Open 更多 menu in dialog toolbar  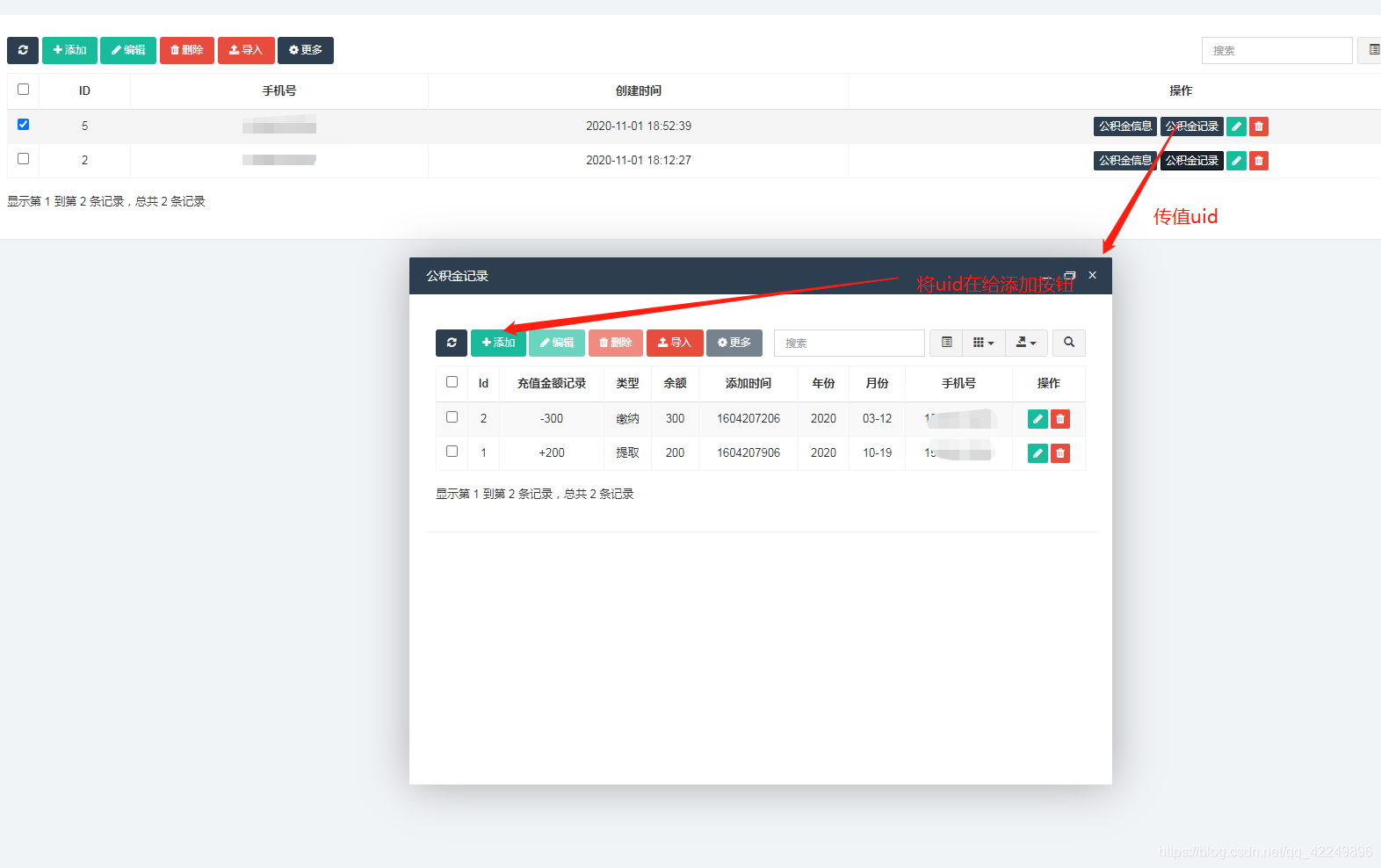(x=734, y=343)
